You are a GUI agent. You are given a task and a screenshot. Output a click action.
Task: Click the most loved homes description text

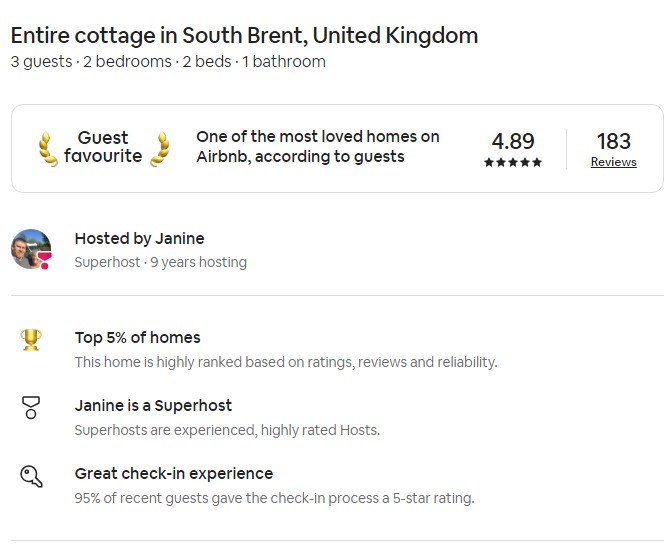click(x=317, y=146)
